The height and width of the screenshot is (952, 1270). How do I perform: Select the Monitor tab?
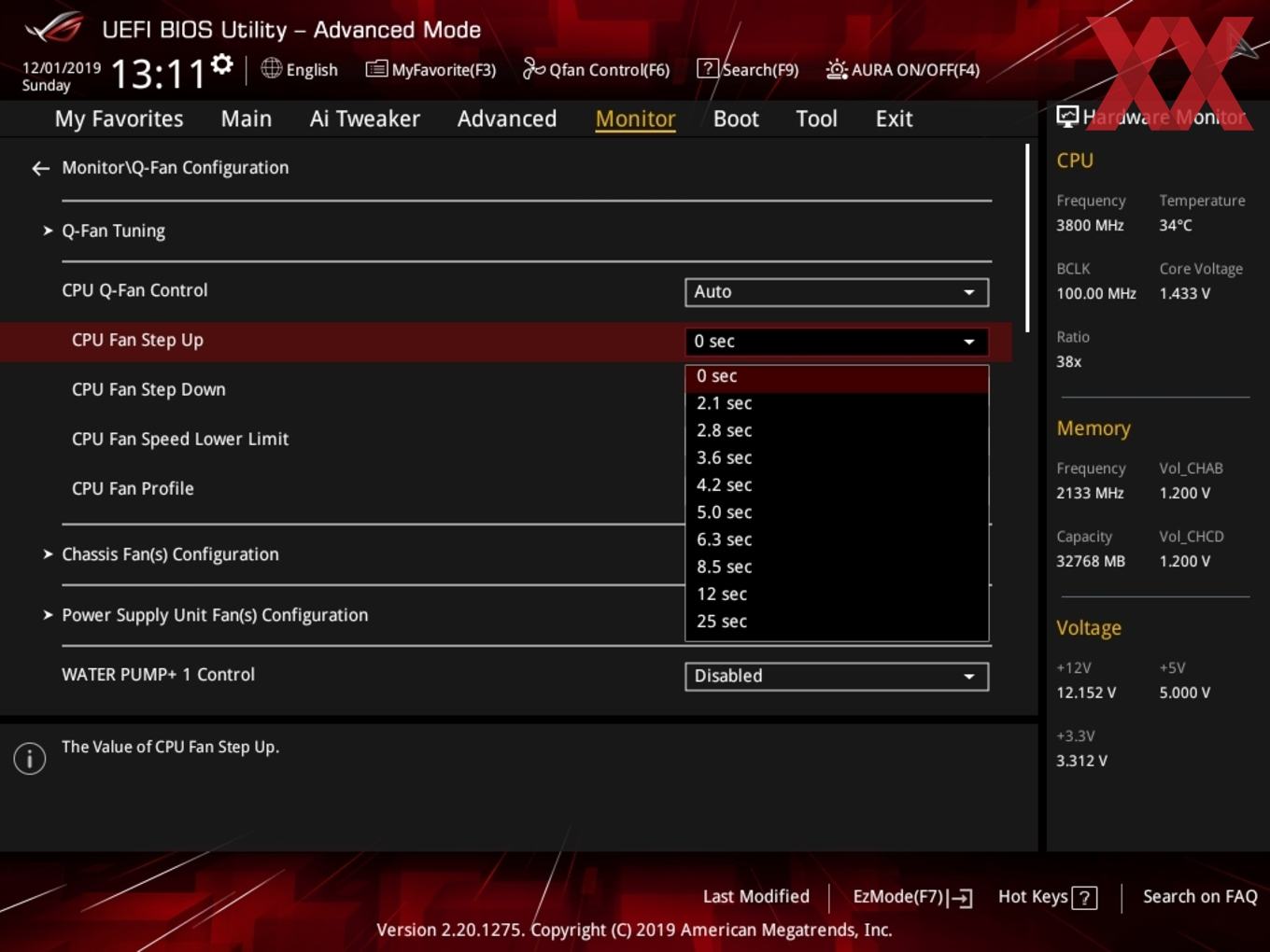(x=636, y=119)
